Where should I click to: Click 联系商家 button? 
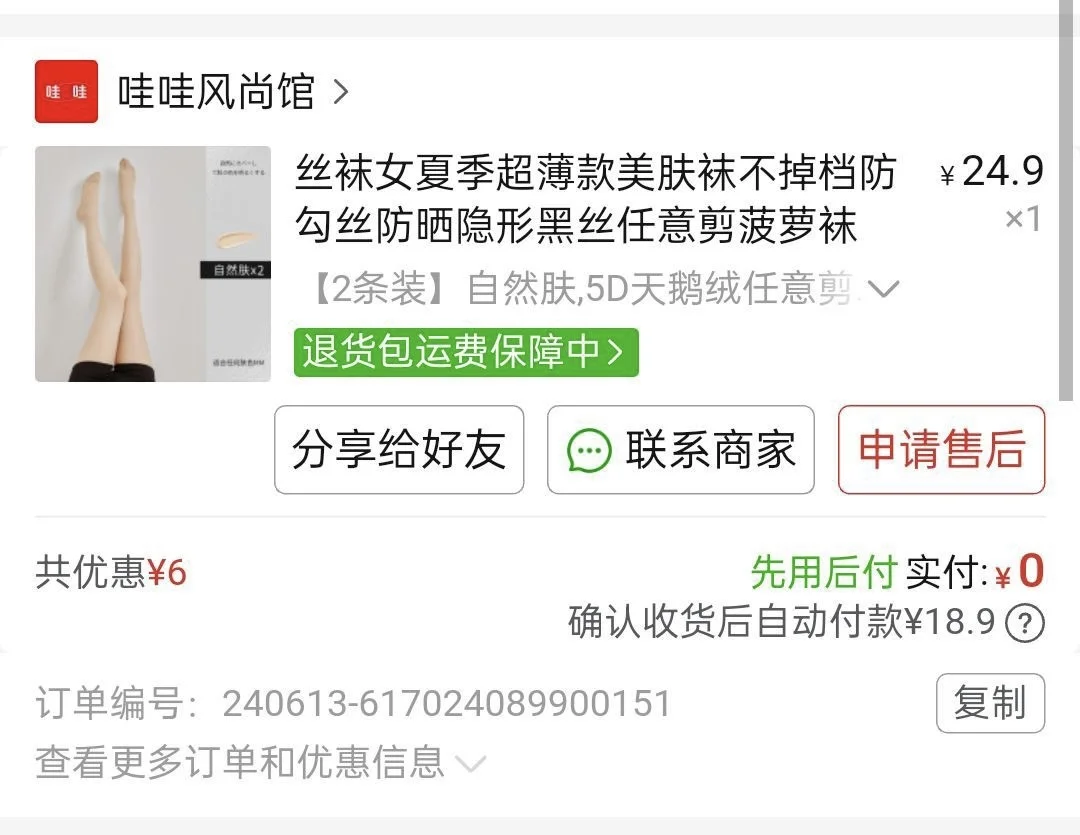click(x=681, y=449)
